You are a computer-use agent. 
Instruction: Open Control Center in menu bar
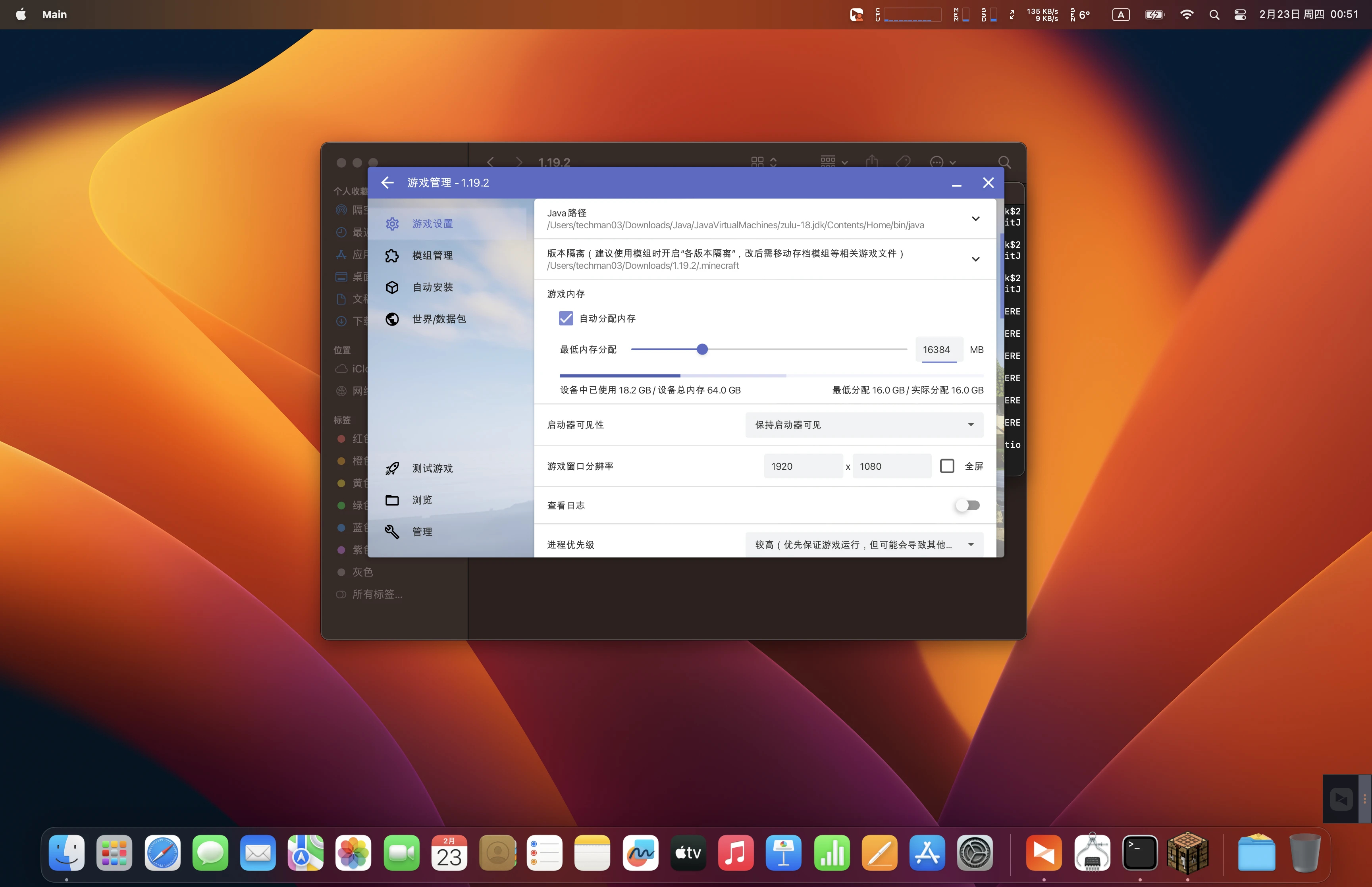coord(1240,14)
